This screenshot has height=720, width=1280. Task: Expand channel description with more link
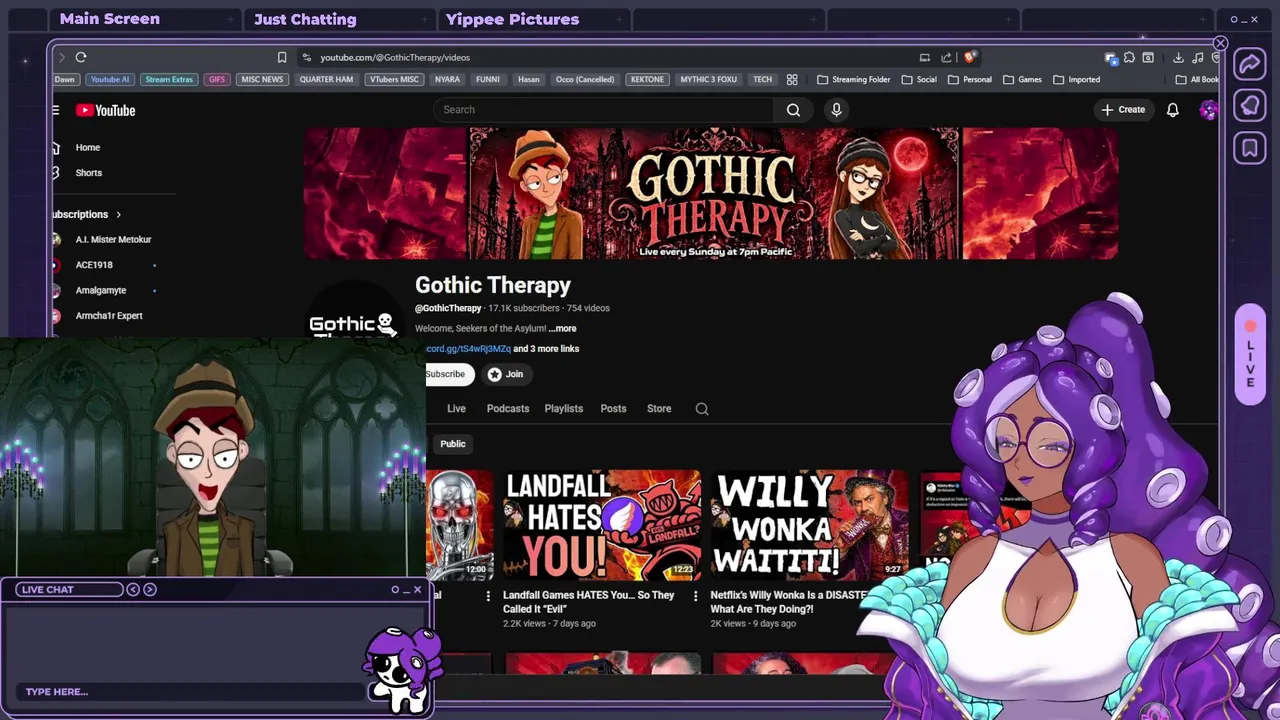pyautogui.click(x=562, y=328)
